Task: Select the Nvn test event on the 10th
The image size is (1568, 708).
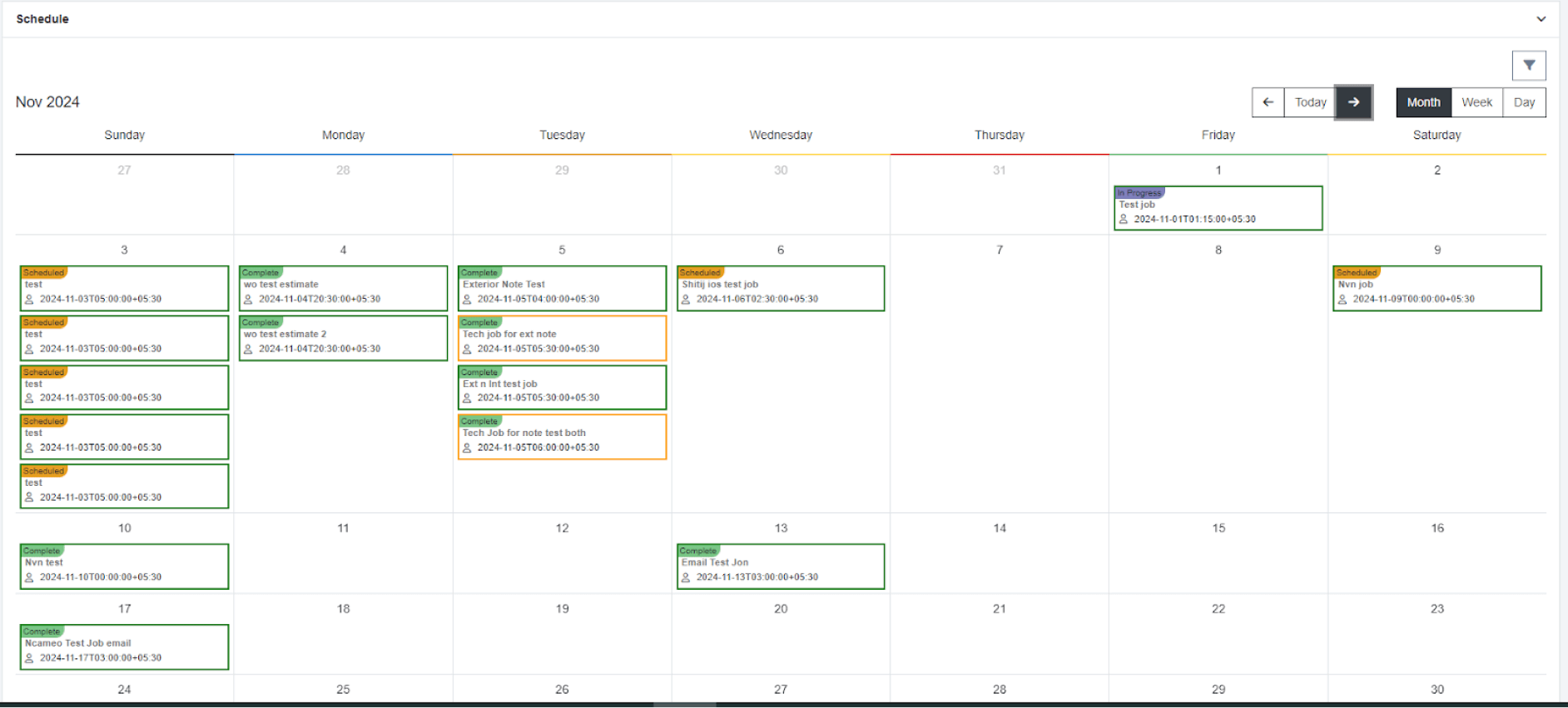Action: pyautogui.click(x=124, y=567)
